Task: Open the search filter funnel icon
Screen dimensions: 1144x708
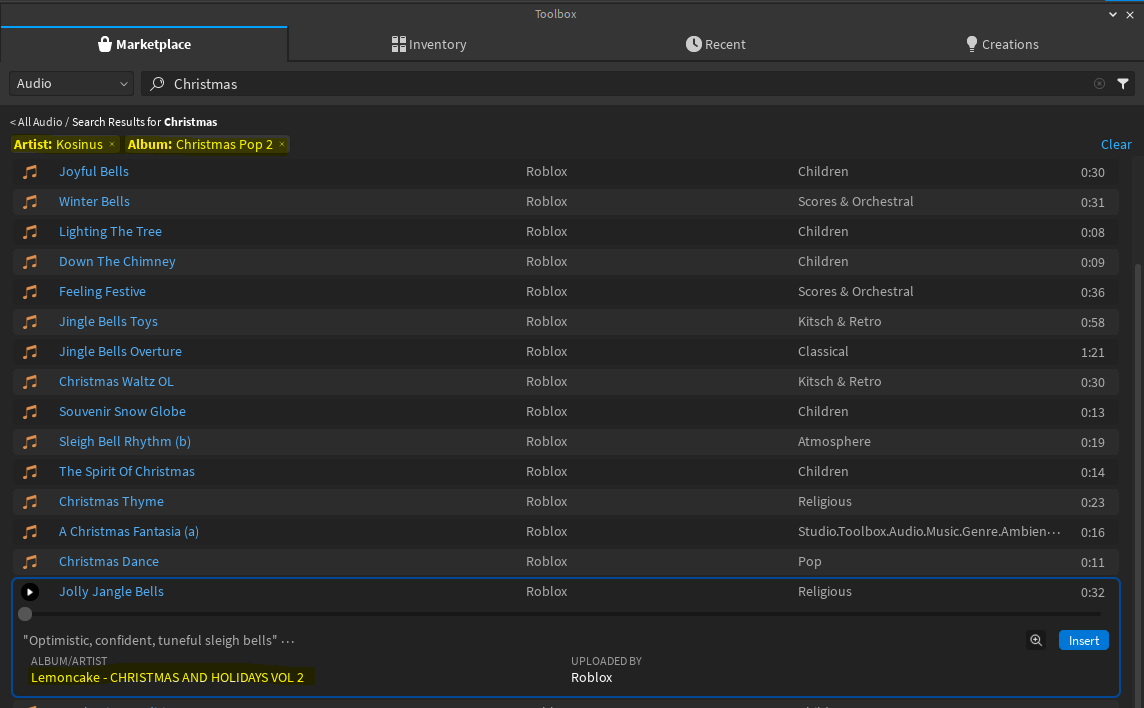Action: coord(1122,84)
